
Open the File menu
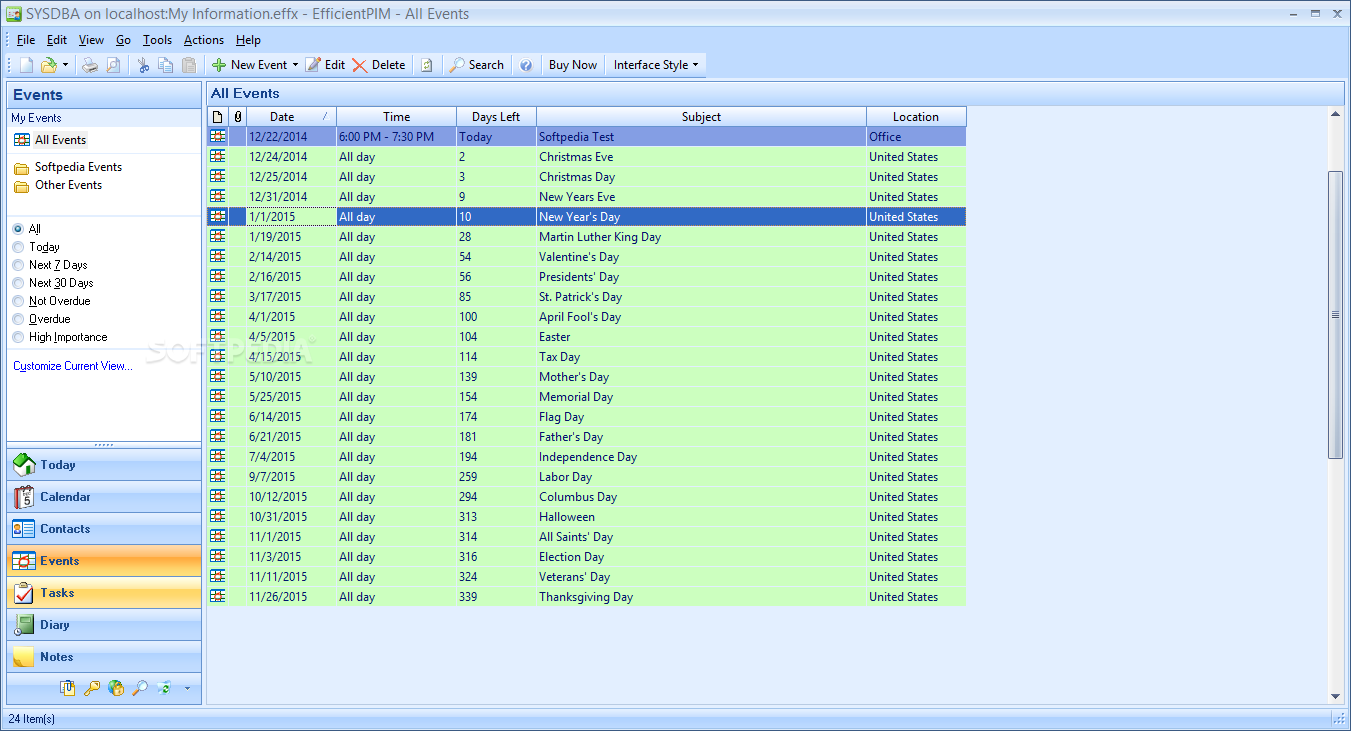tap(26, 40)
